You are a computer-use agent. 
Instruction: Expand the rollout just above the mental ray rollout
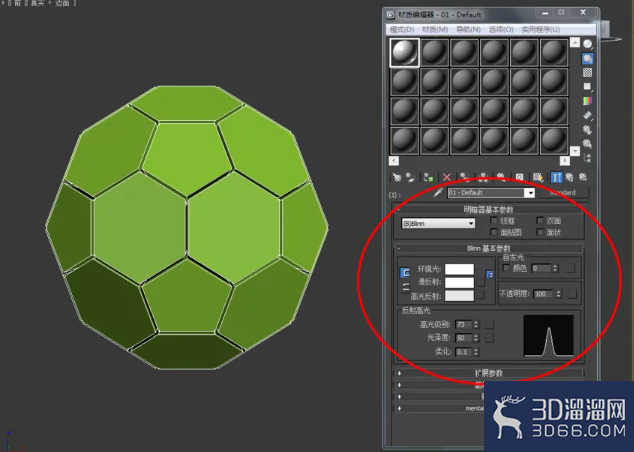(x=439, y=397)
